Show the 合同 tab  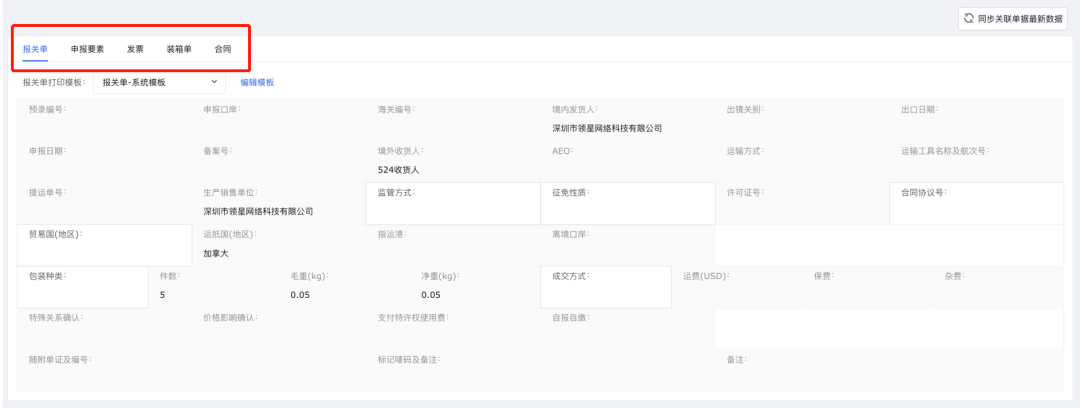point(223,49)
